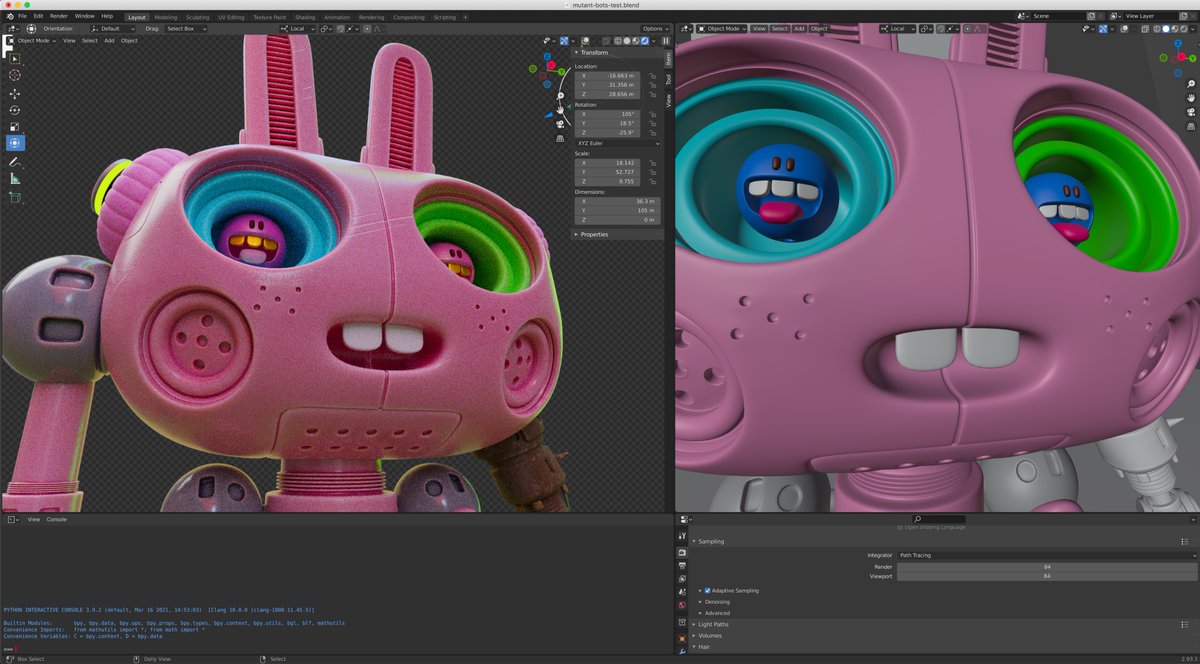The height and width of the screenshot is (664, 1200).
Task: Switch to the Shading workspace tab
Action: 304,17
